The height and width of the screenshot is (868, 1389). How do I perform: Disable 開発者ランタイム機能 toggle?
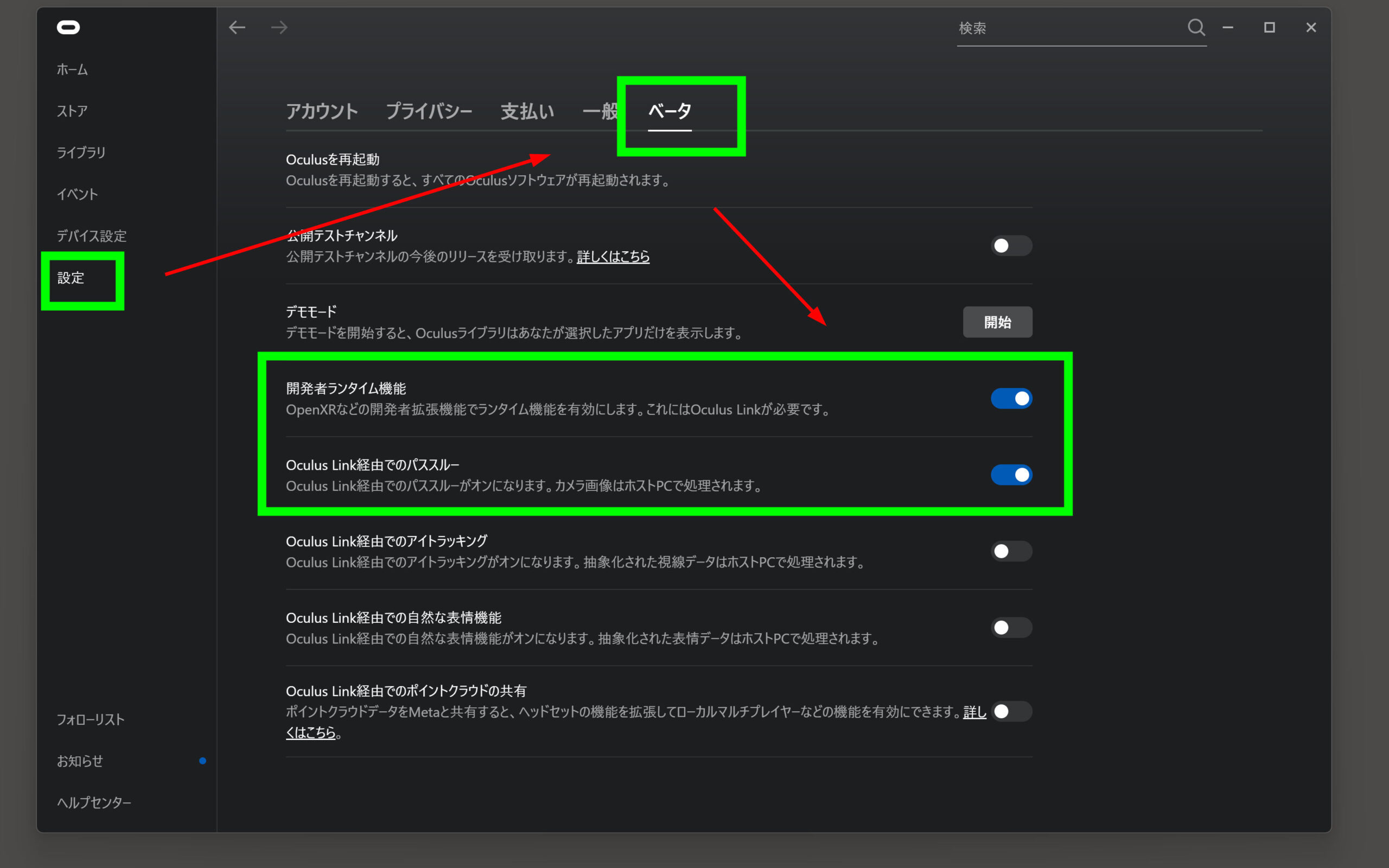[1011, 398]
